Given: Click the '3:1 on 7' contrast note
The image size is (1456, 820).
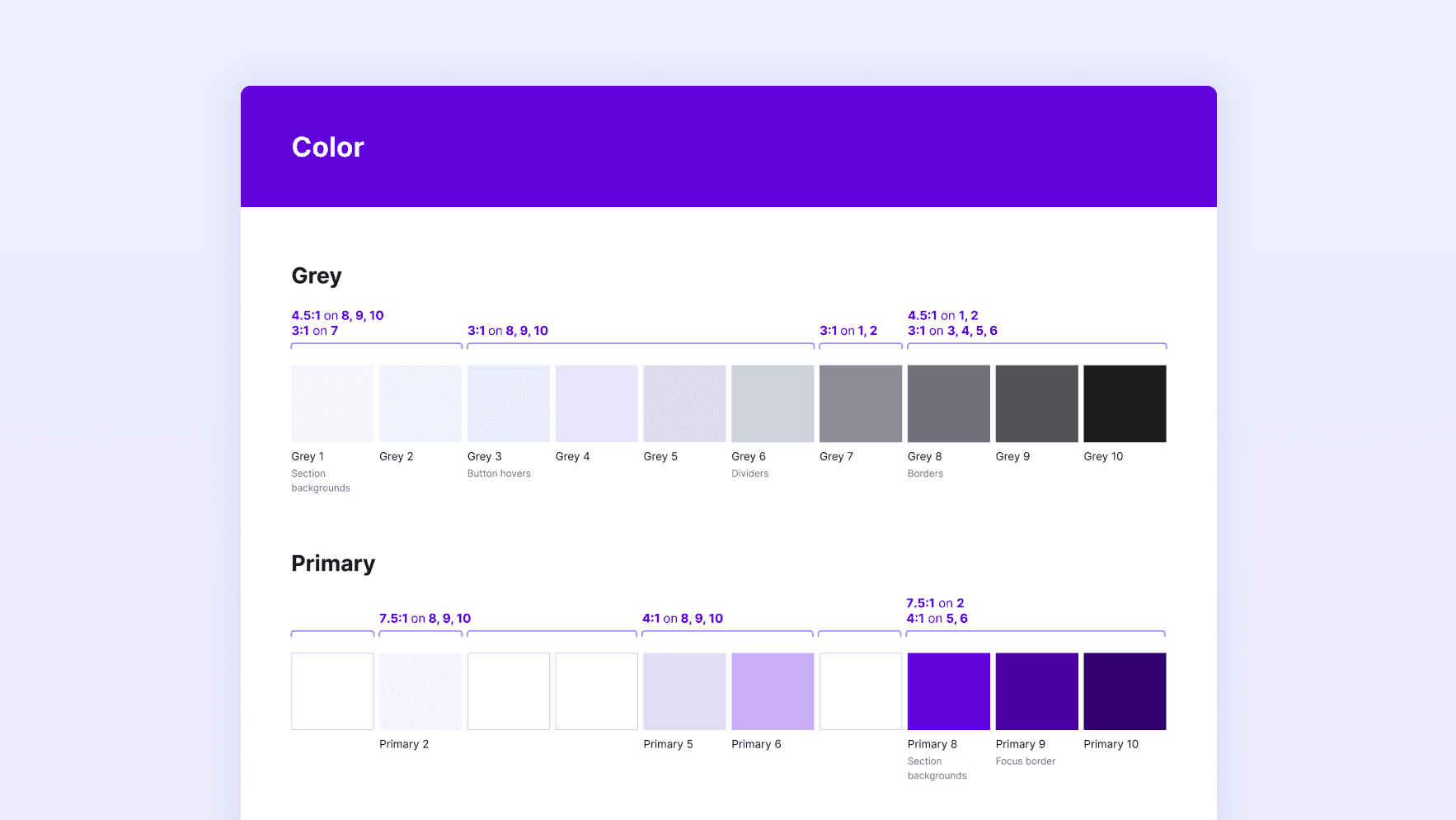Looking at the screenshot, I should click(x=315, y=331).
